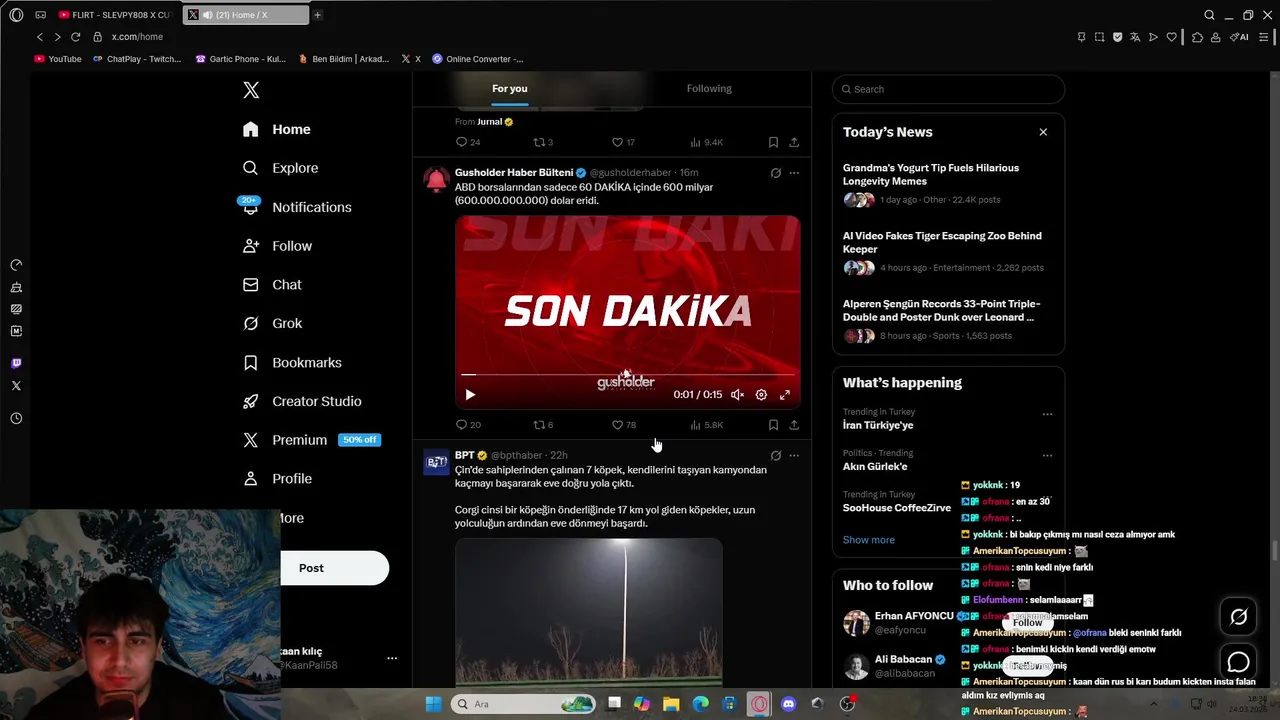Open account menu next to kaan kılıç
This screenshot has width=1280, height=720.
point(392,658)
